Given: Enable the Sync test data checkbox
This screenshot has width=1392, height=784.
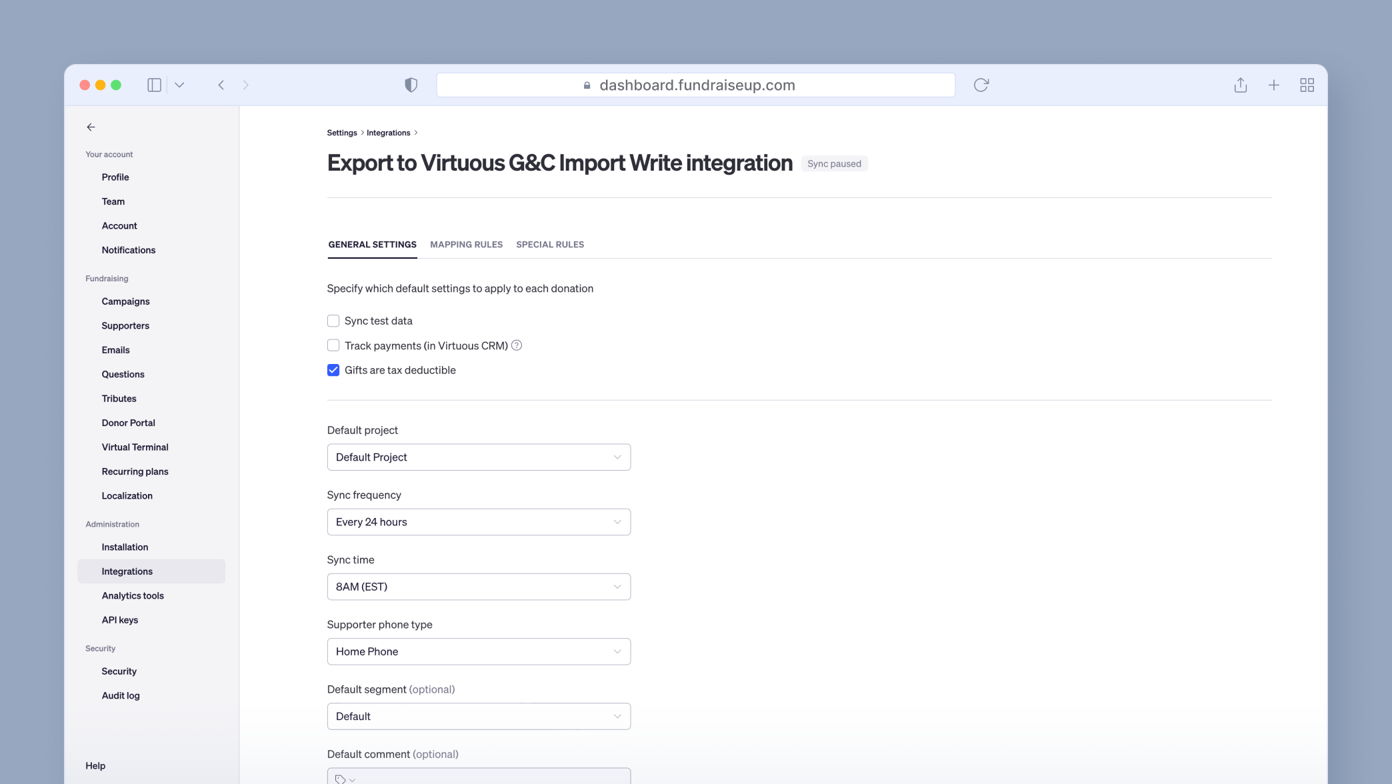Looking at the screenshot, I should click(333, 321).
